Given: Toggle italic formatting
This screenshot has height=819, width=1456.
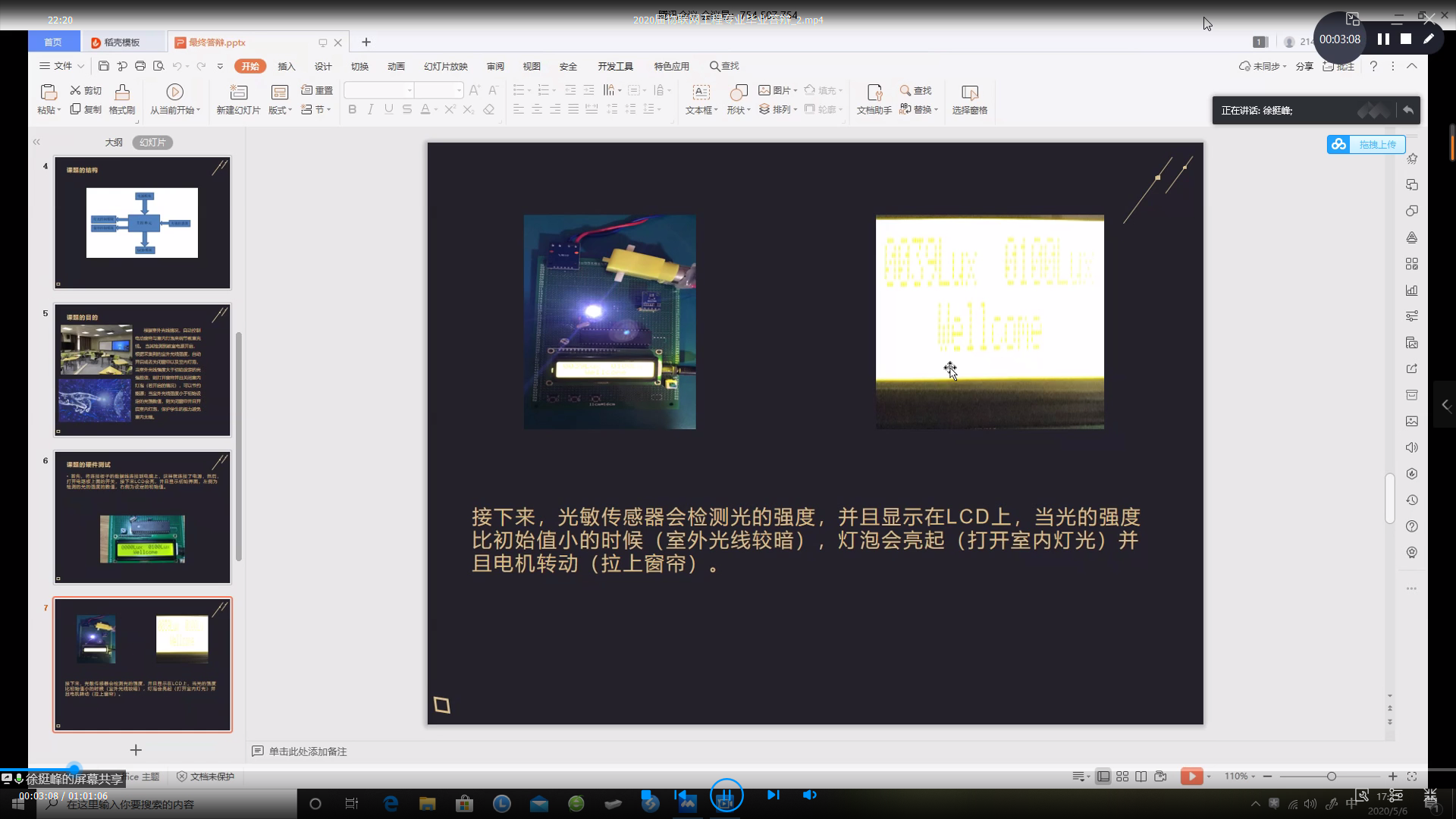Looking at the screenshot, I should pyautogui.click(x=370, y=109).
